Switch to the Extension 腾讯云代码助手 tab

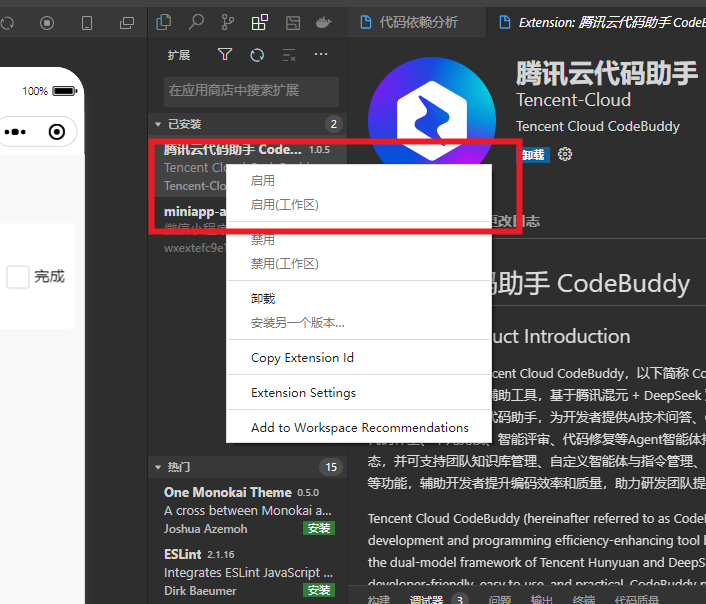coord(597,22)
